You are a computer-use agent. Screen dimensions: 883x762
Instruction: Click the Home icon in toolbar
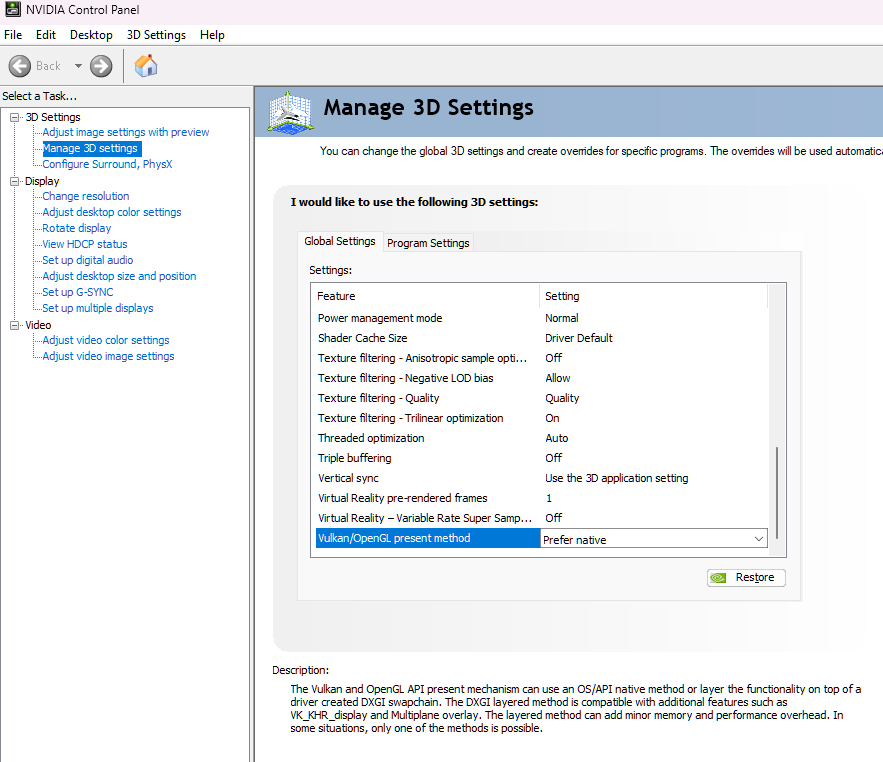[146, 66]
